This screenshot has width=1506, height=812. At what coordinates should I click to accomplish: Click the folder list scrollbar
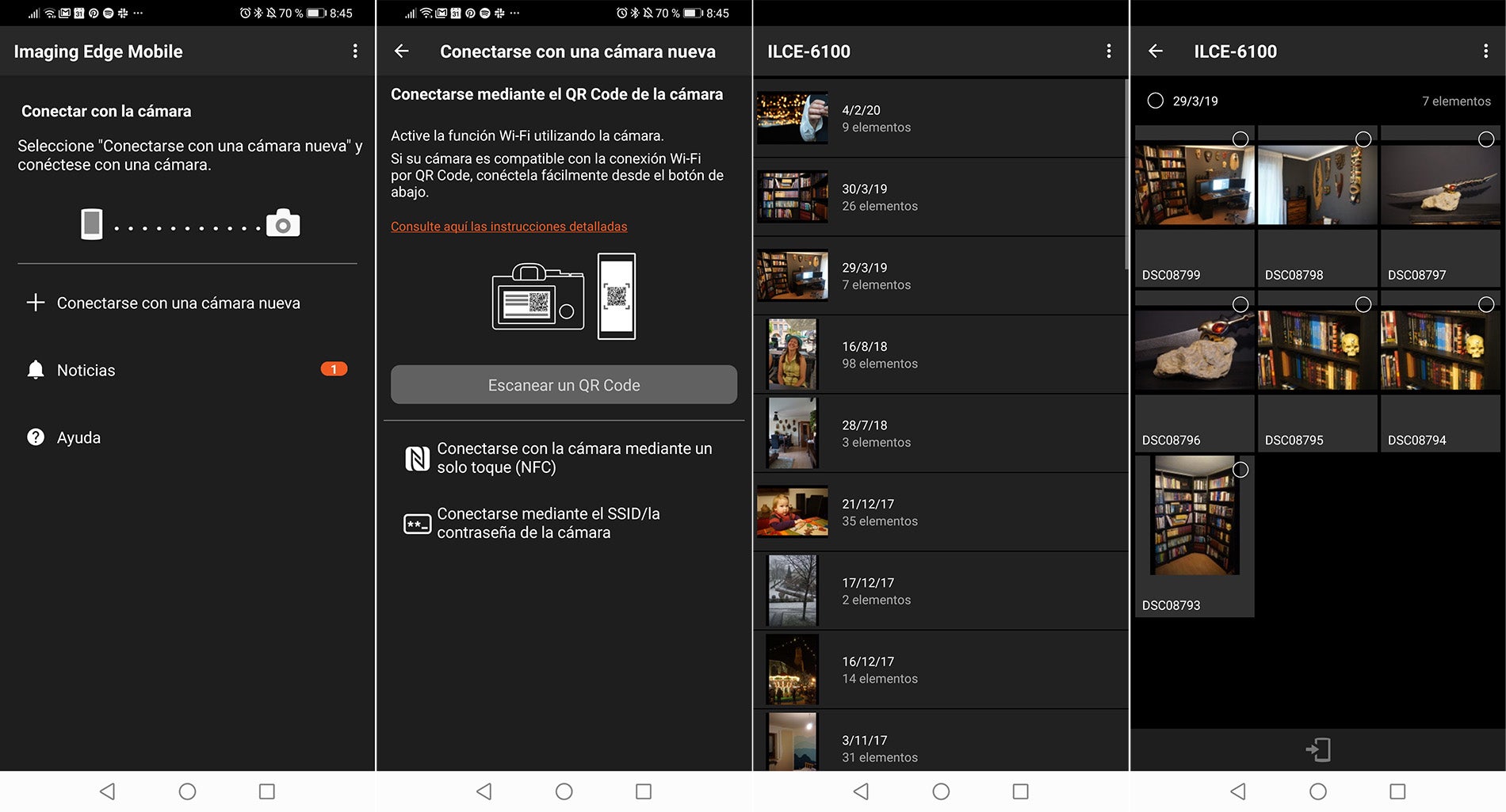pyautogui.click(x=1126, y=174)
